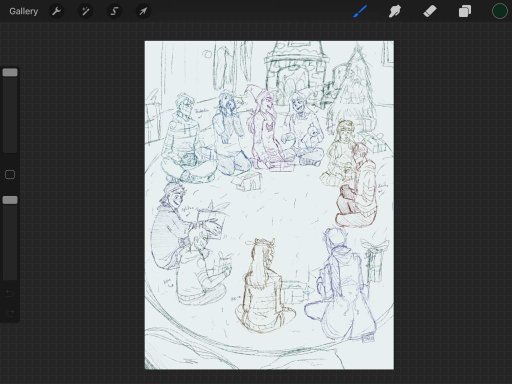Tap the undo arrow in the sidebar
This screenshot has height=384, width=512.
pos(10,293)
